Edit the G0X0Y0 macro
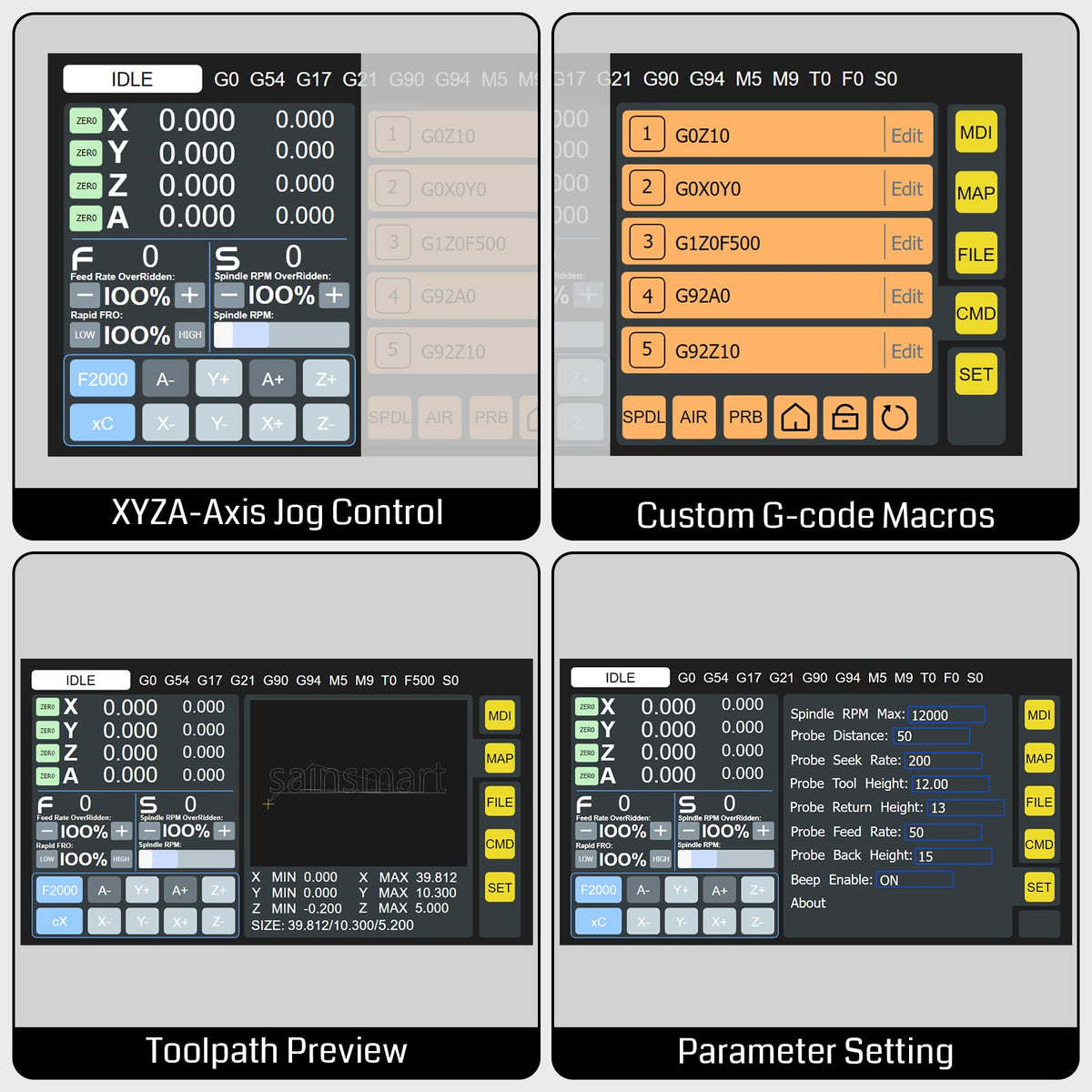Viewport: 1092px width, 1092px height. point(907,189)
